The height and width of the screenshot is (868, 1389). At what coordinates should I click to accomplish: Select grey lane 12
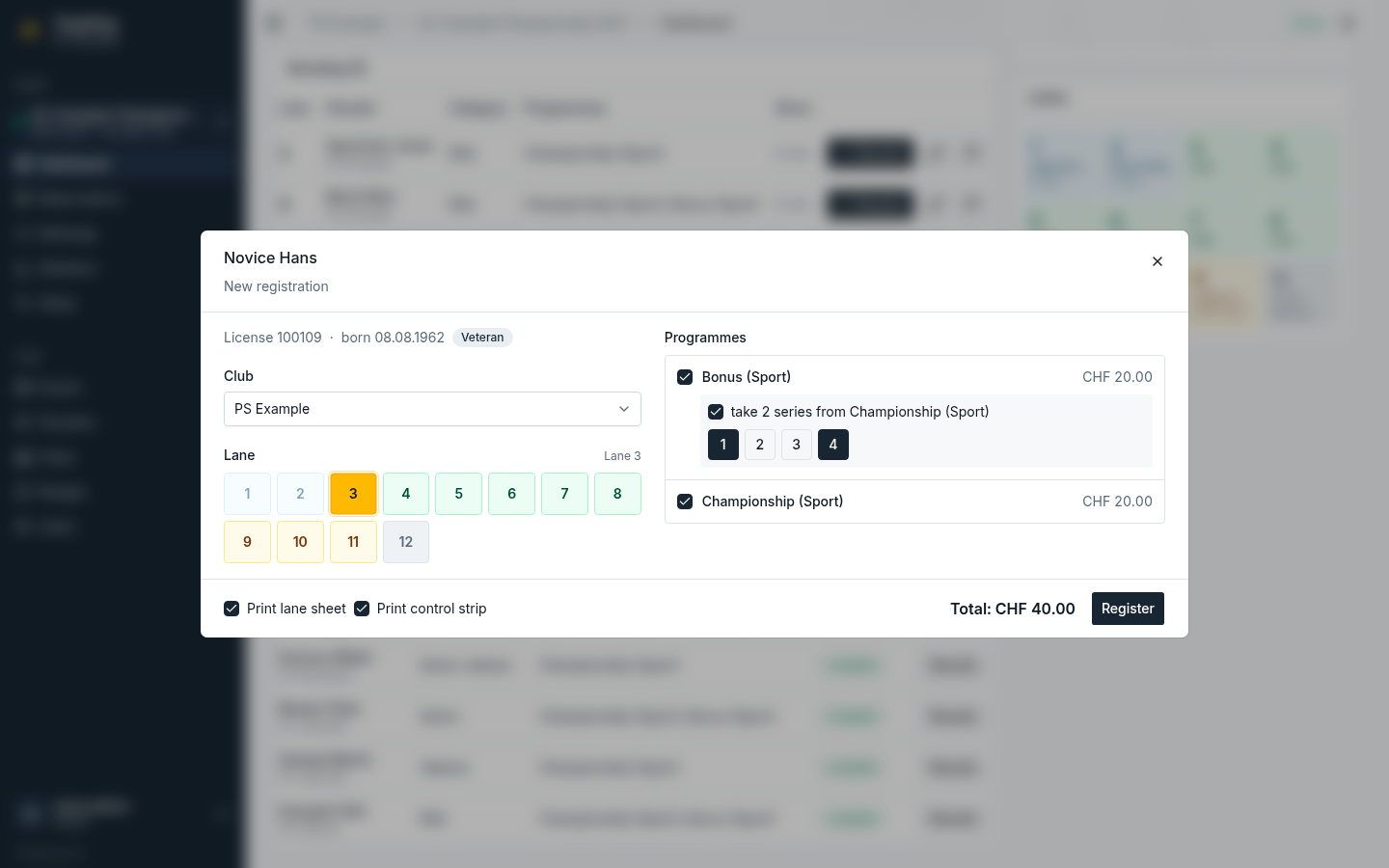click(x=406, y=542)
